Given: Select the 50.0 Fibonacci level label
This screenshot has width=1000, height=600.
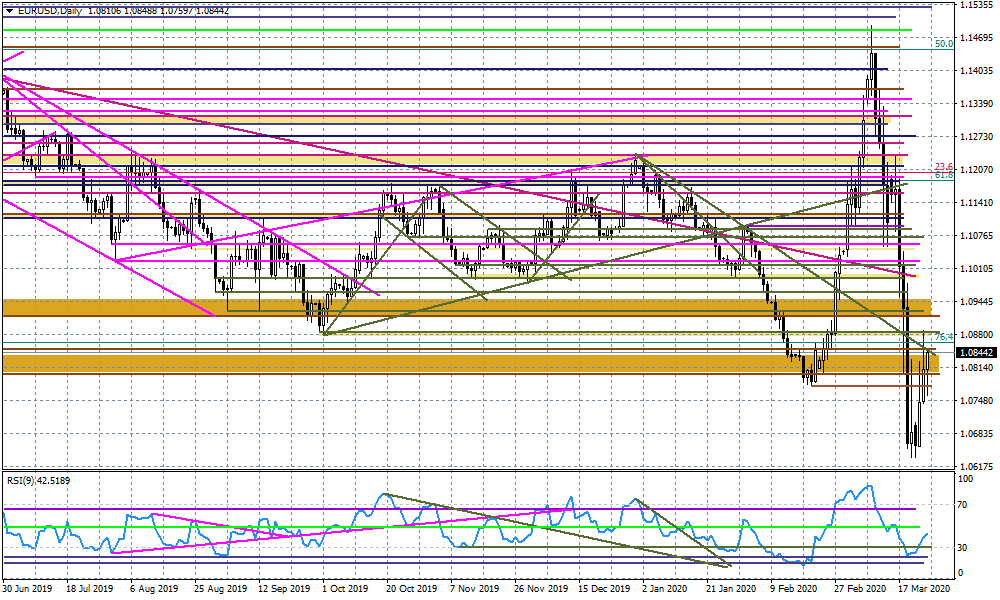Looking at the screenshot, I should [944, 43].
